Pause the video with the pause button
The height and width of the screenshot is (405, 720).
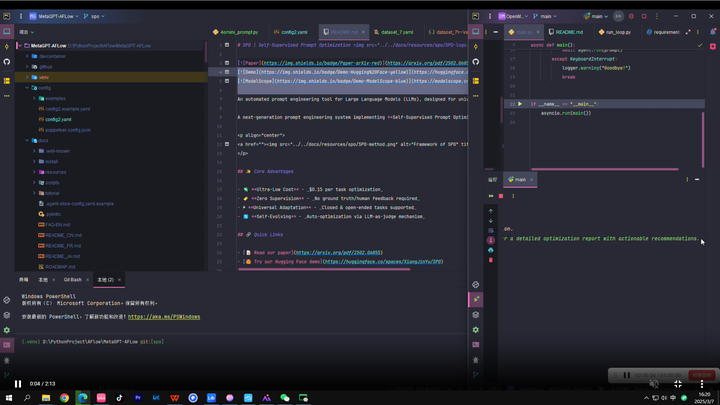[17, 383]
